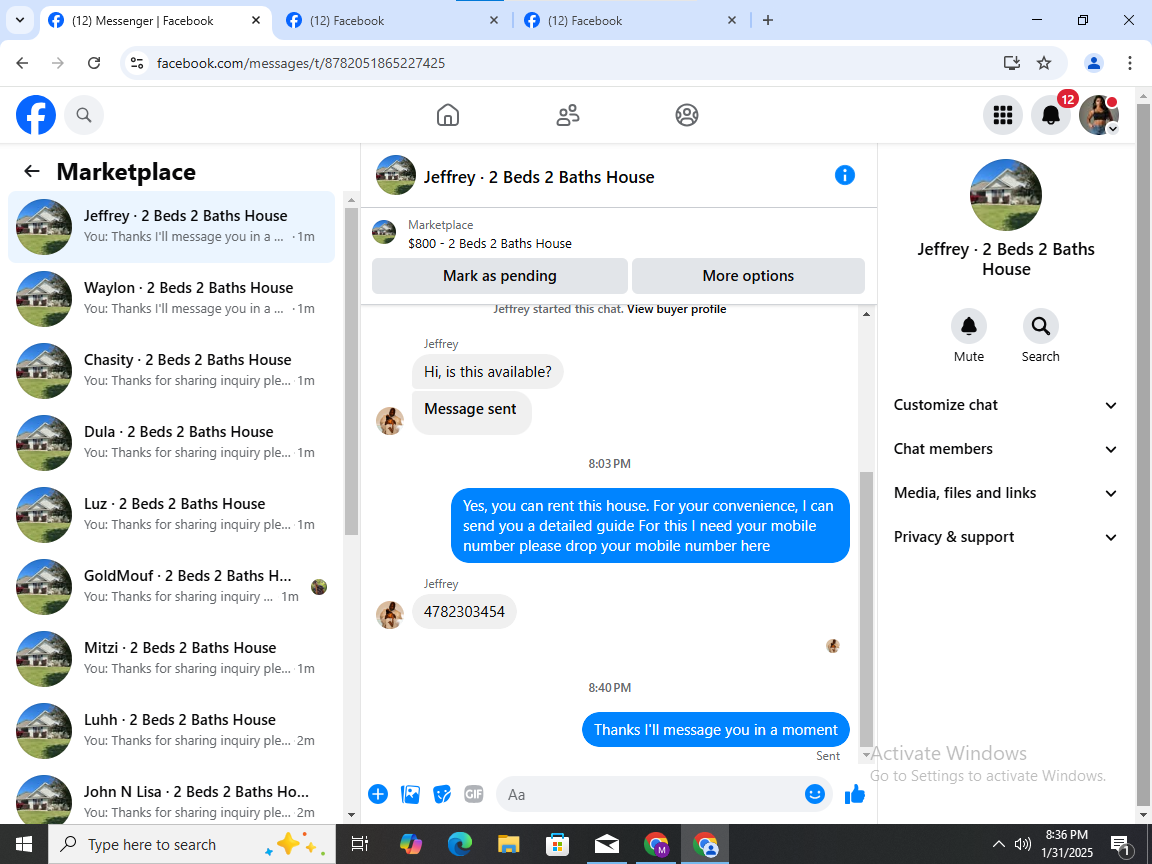1152x864 pixels.
Task: Open Chrome install app icon in address bar
Action: coord(1012,63)
